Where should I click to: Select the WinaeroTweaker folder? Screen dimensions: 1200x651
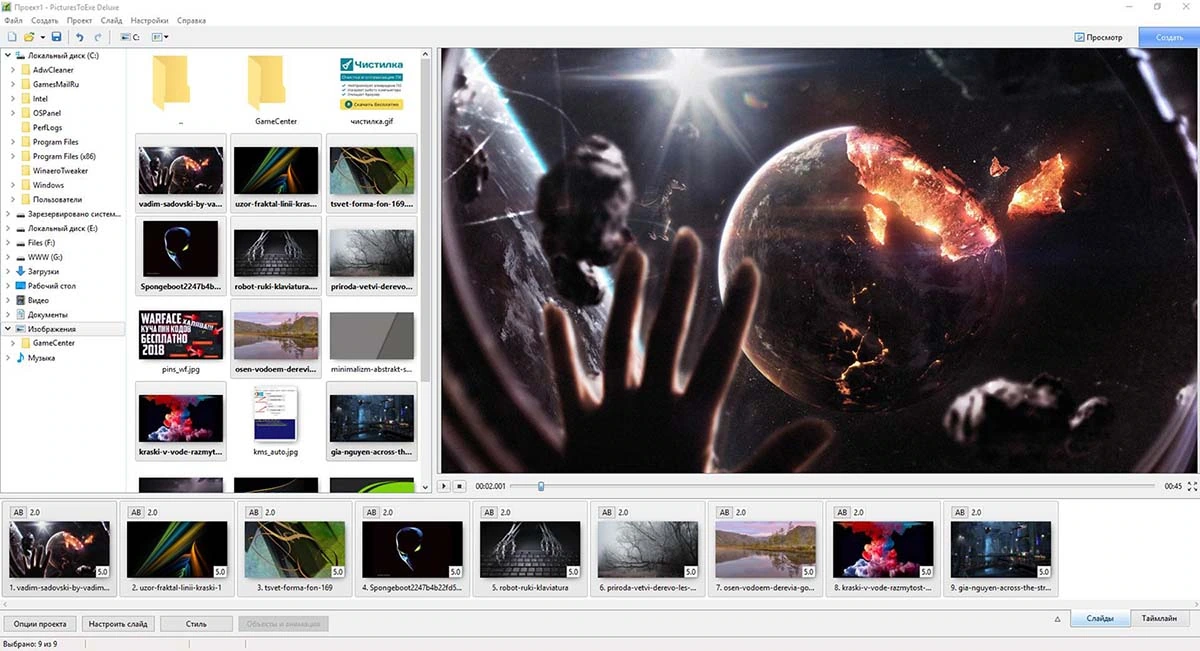click(x=59, y=170)
